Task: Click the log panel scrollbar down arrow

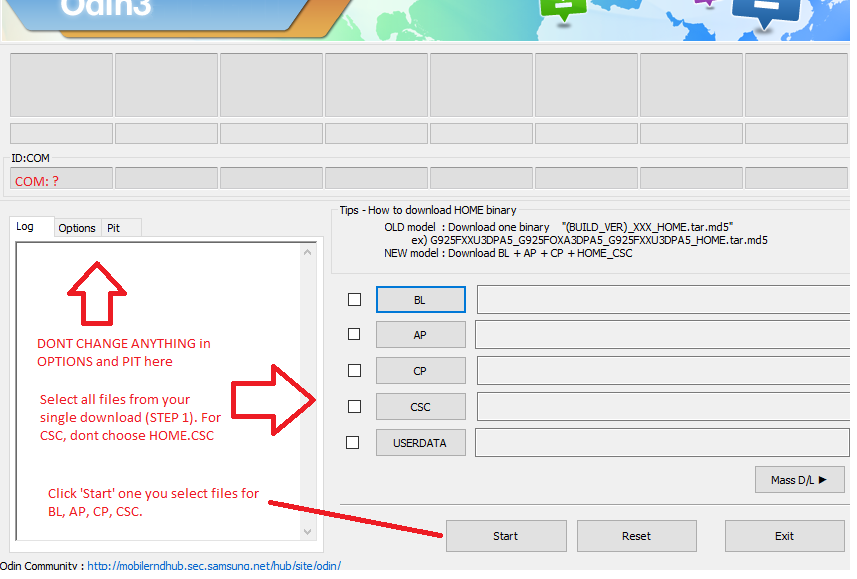Action: pos(308,532)
